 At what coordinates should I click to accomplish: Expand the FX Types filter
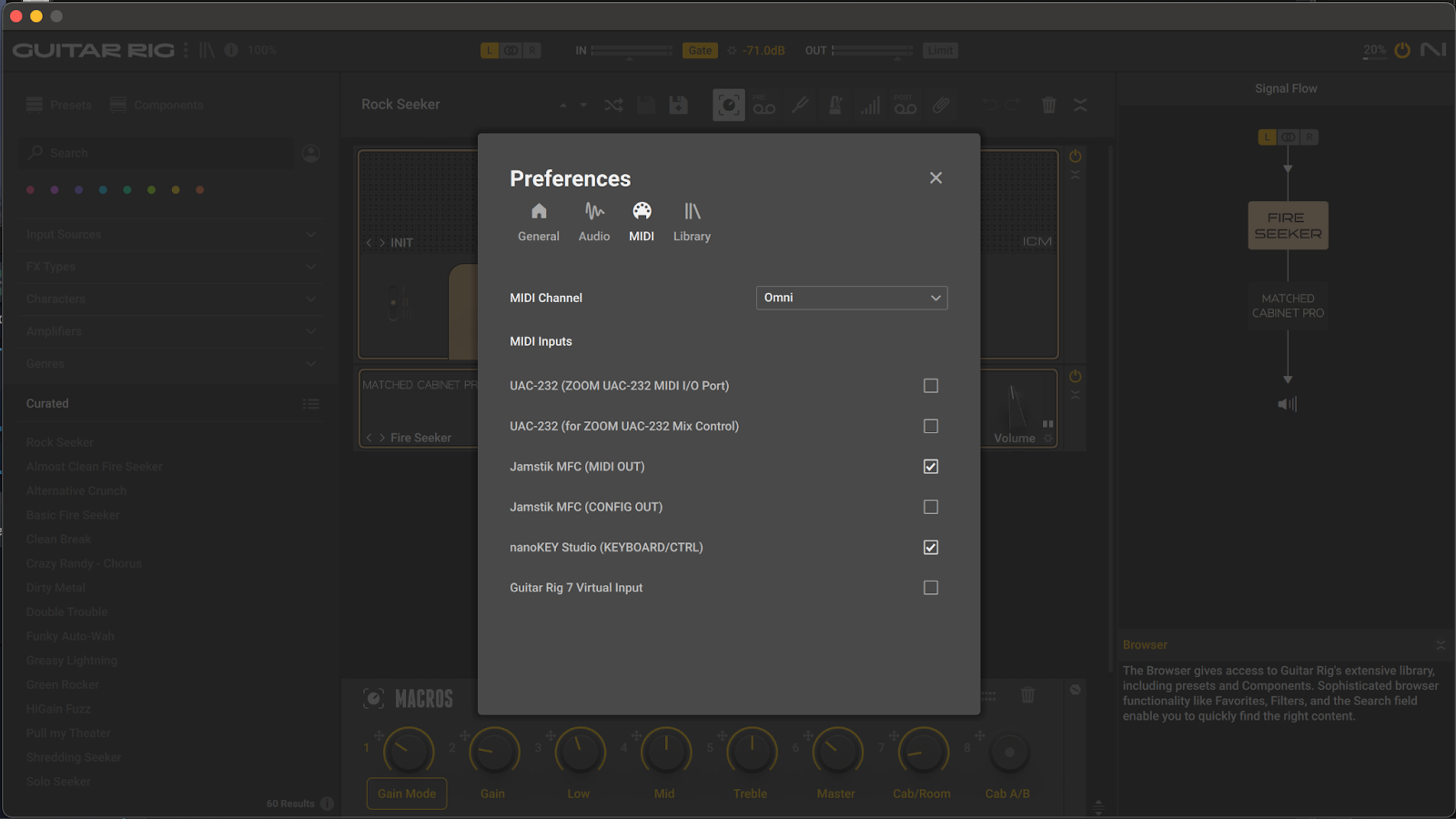click(x=172, y=267)
